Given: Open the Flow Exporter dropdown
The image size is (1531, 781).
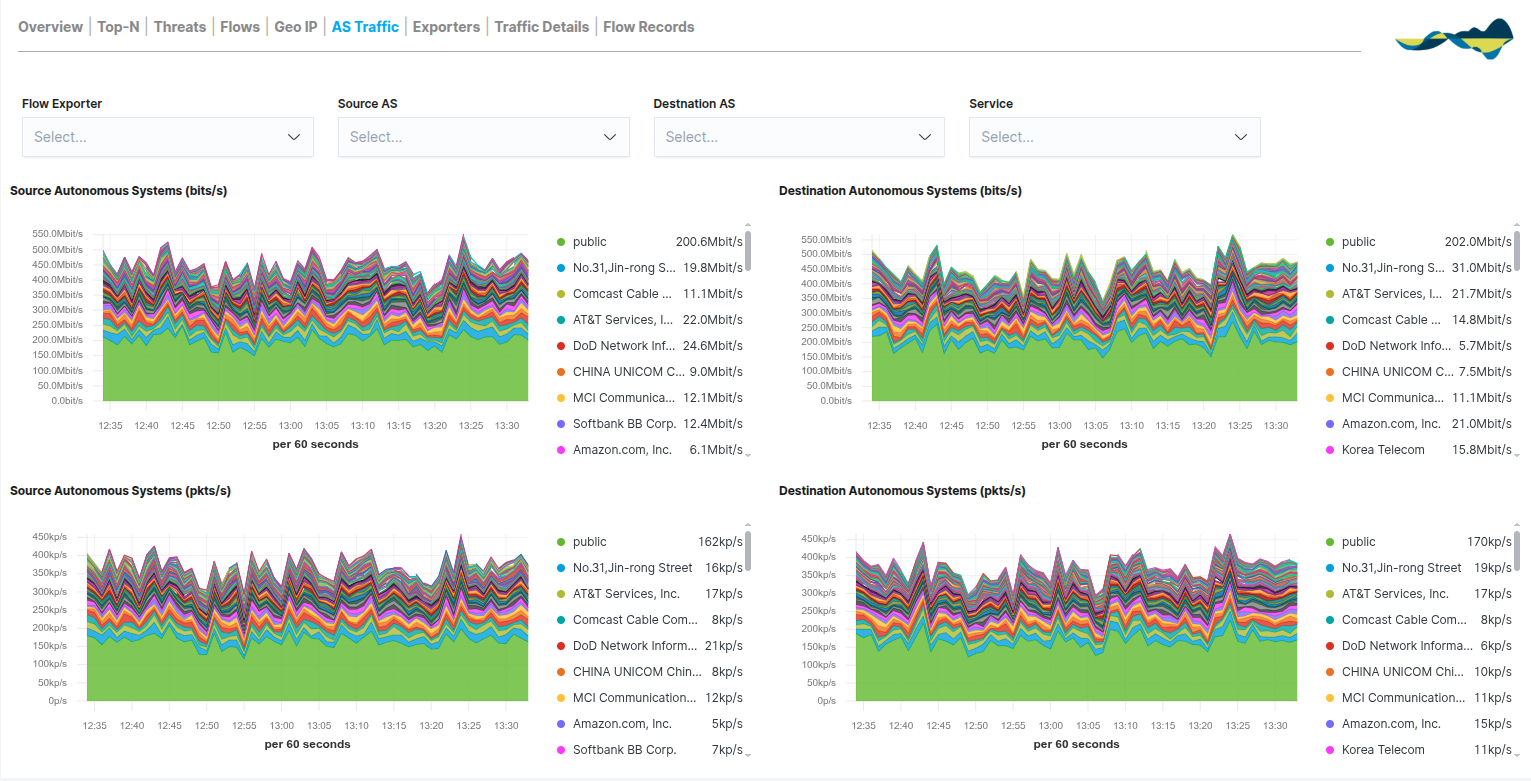Looking at the screenshot, I should click(168, 137).
